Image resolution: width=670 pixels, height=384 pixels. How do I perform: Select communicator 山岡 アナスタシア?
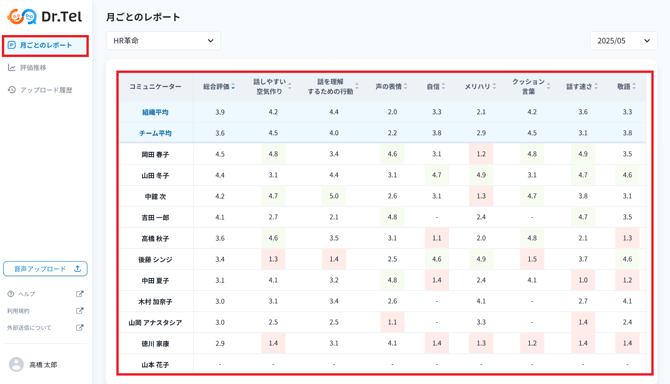pyautogui.click(x=156, y=323)
